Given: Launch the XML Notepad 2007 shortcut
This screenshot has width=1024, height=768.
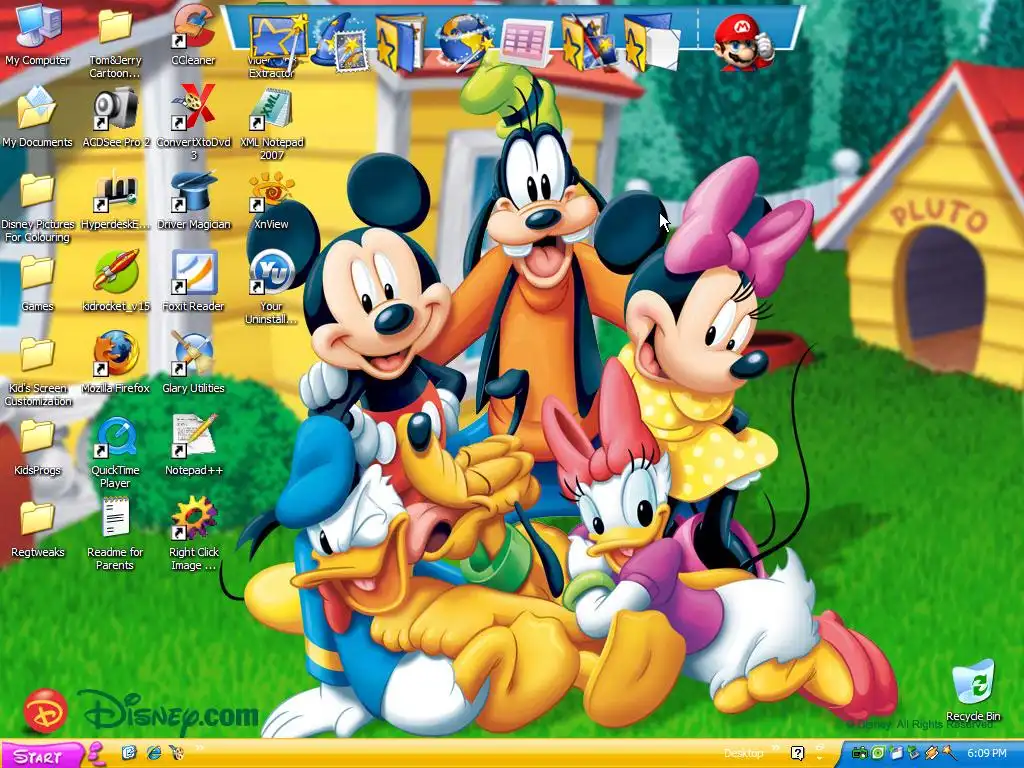Looking at the screenshot, I should coord(272,124).
